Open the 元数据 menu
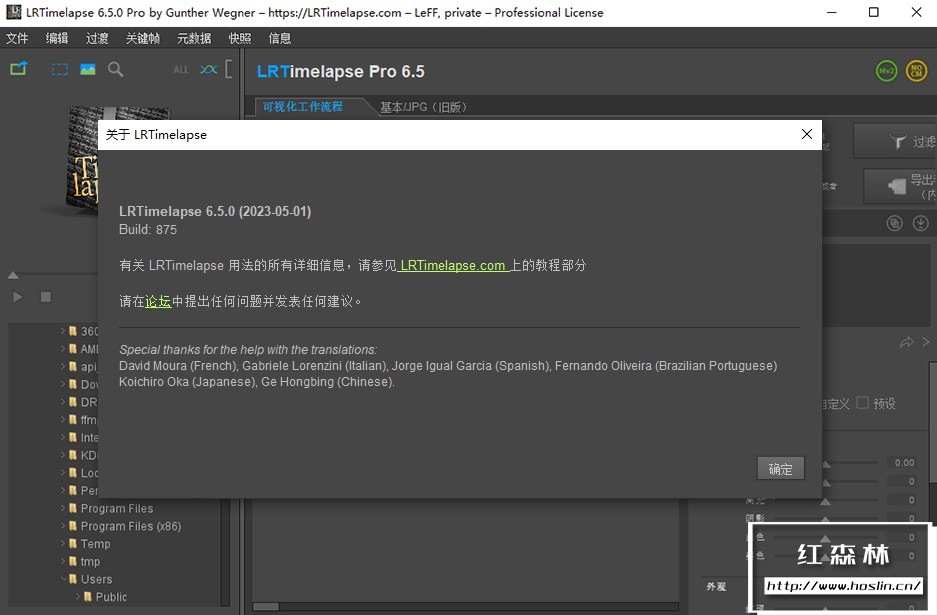This screenshot has height=615, width=937. (x=194, y=38)
